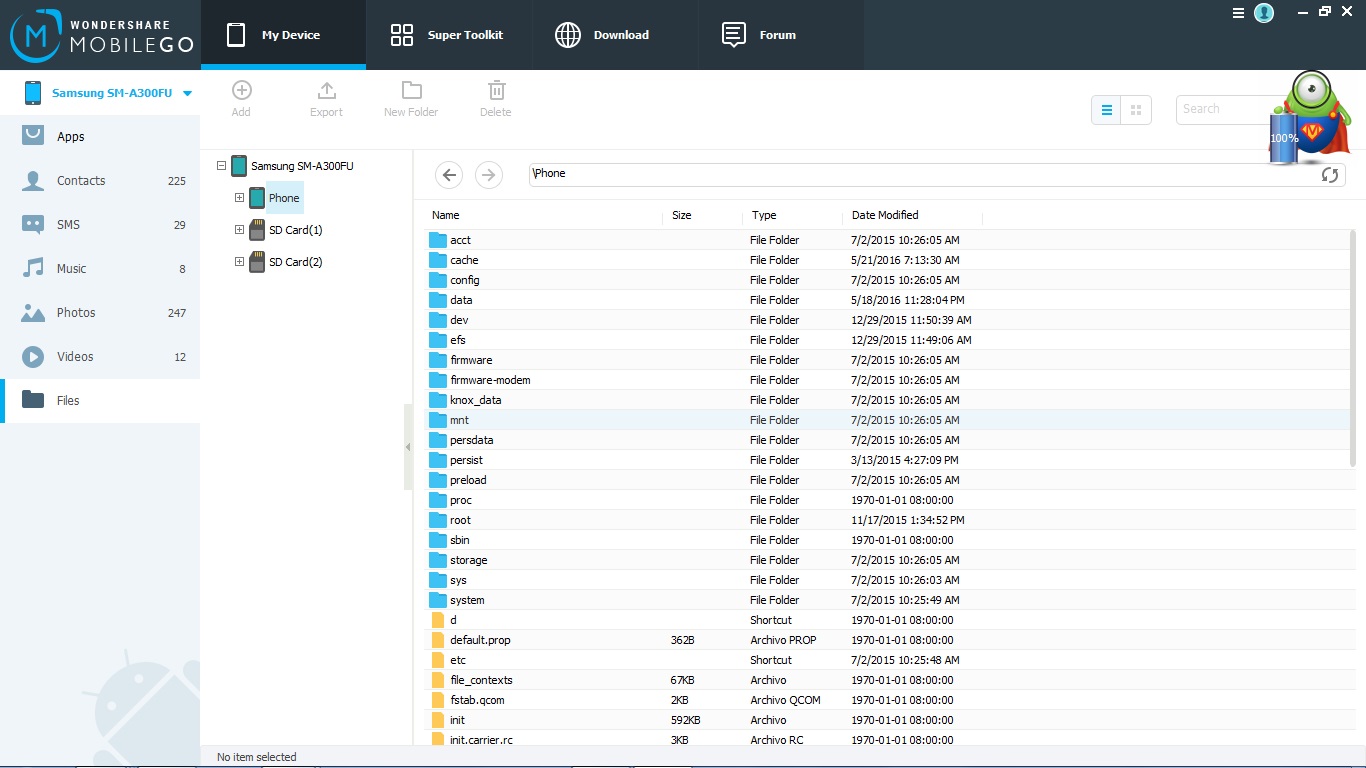Viewport: 1366px width, 768px height.
Task: Expand the Phone tree node
Action: point(239,198)
